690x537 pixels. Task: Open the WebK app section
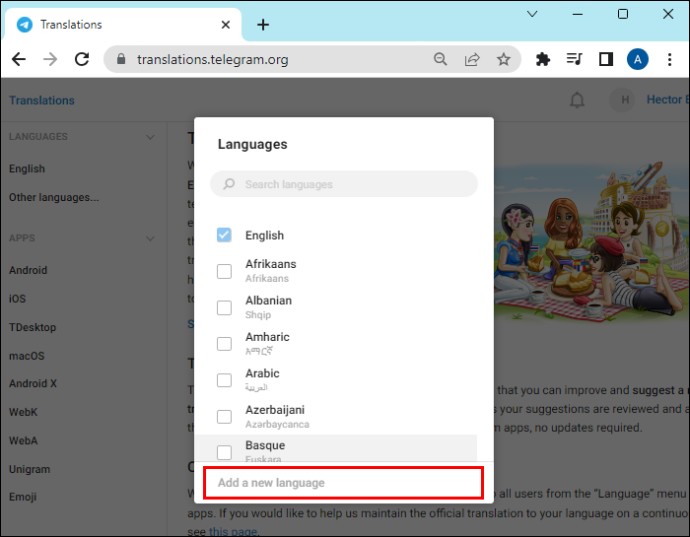[23, 412]
